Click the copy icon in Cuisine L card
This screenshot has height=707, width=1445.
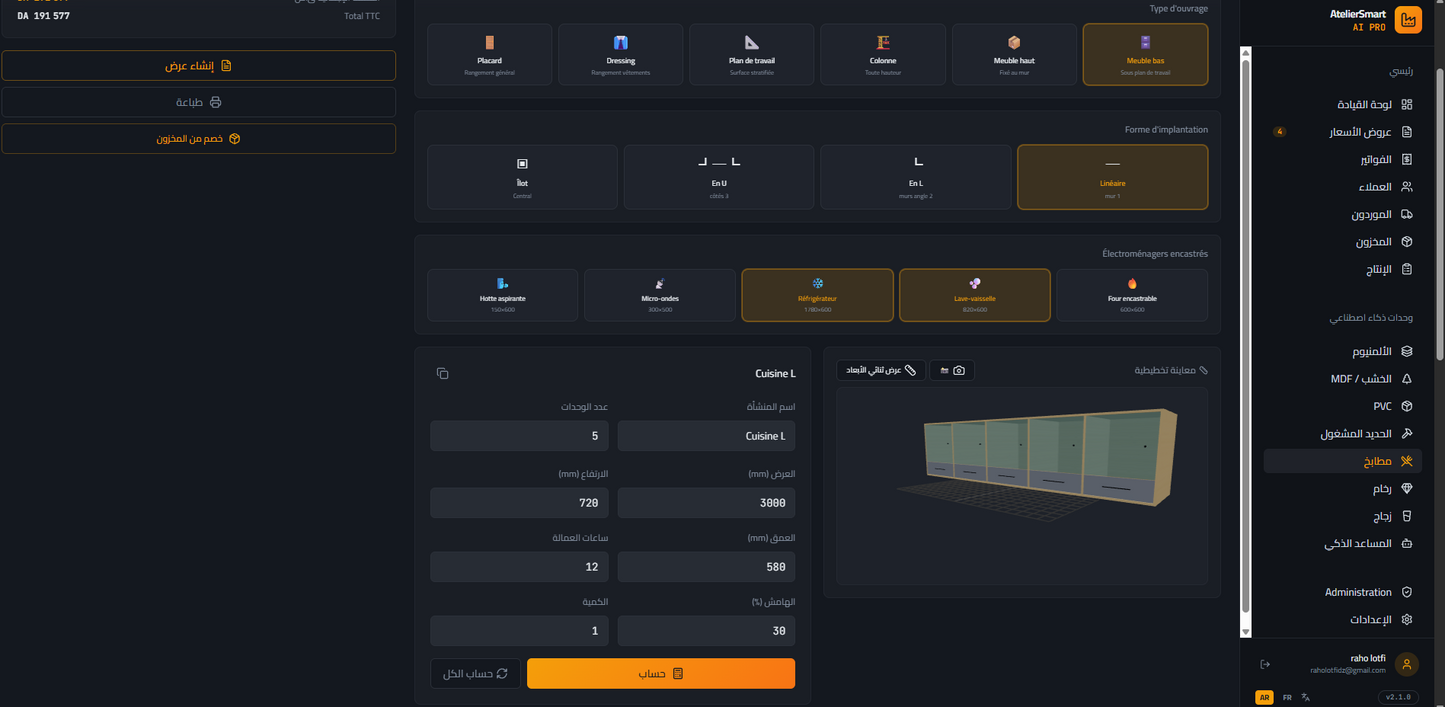(x=442, y=374)
